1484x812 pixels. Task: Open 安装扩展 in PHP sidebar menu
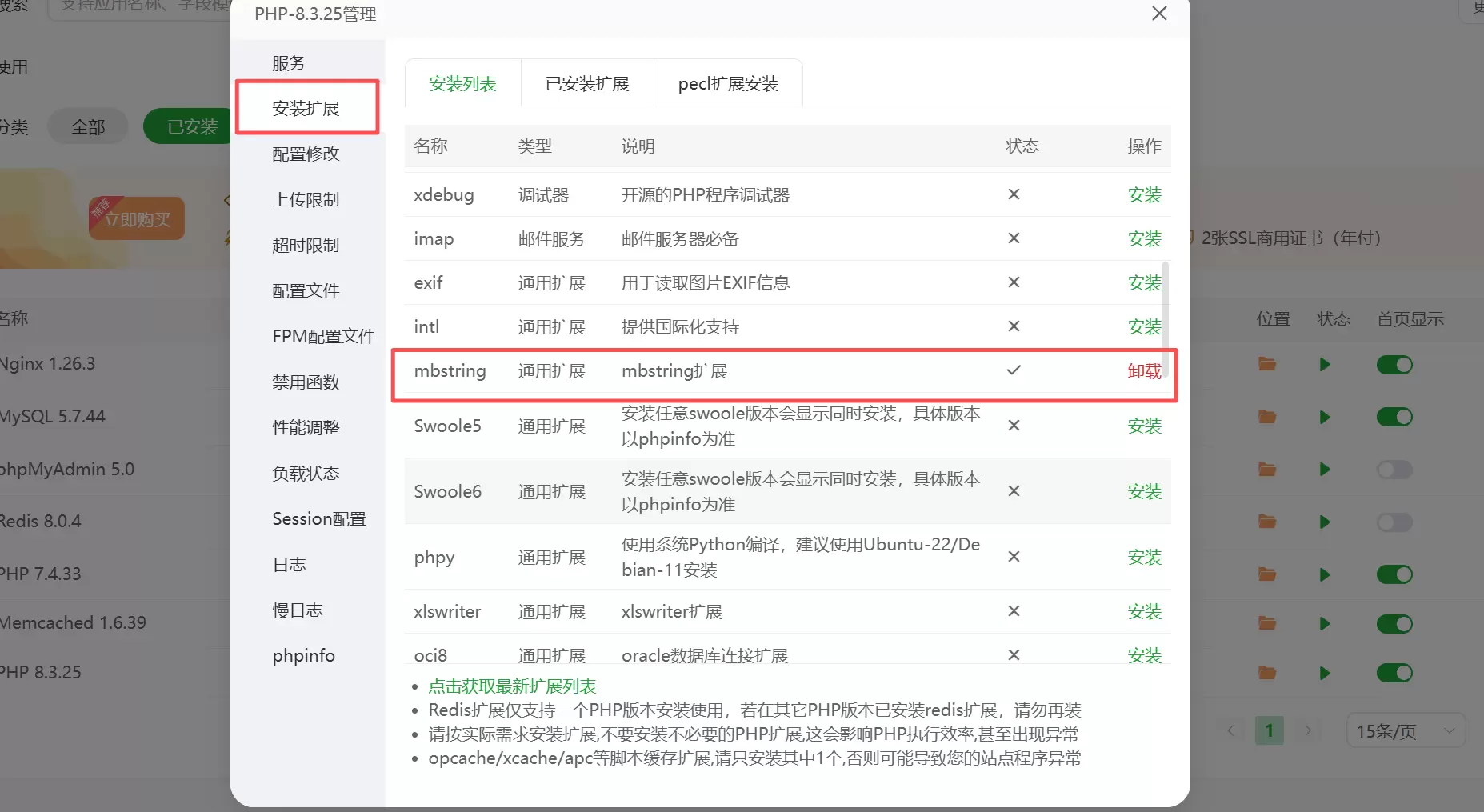point(306,108)
